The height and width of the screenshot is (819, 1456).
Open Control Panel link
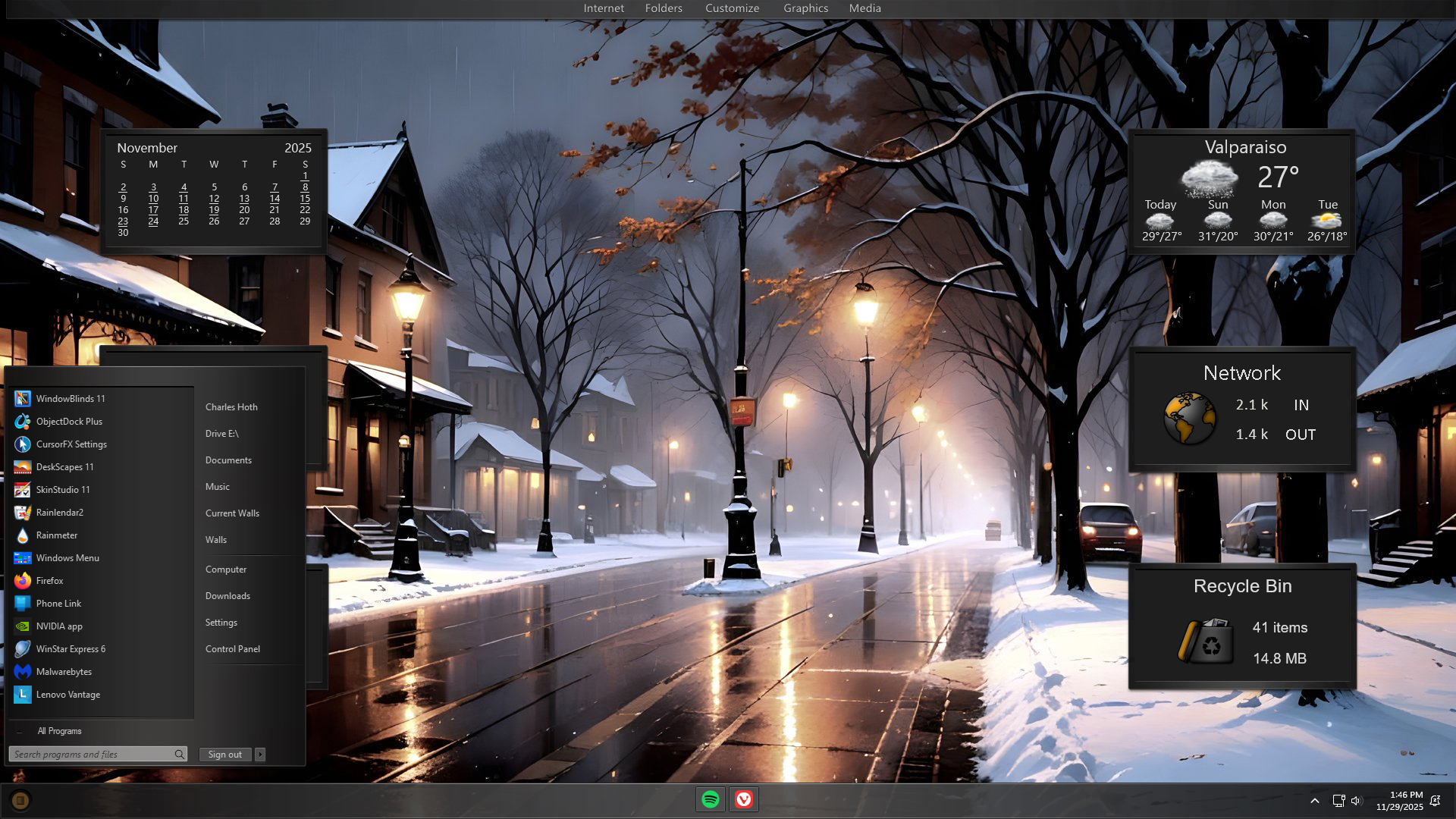pos(232,649)
